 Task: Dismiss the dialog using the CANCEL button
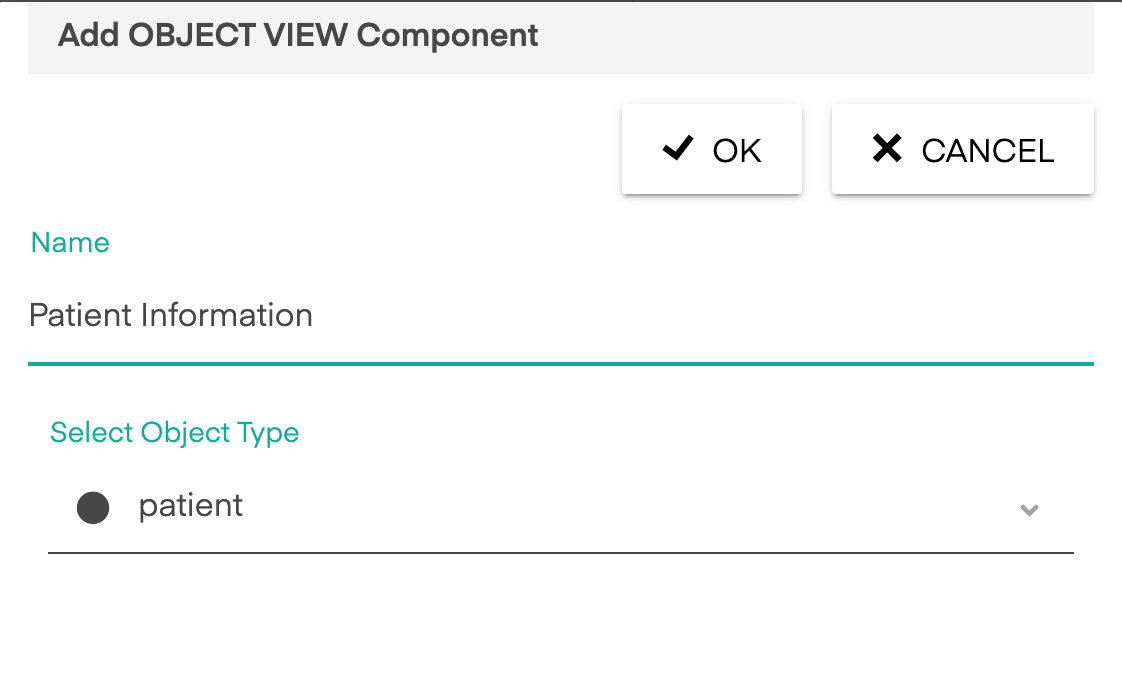(x=962, y=149)
